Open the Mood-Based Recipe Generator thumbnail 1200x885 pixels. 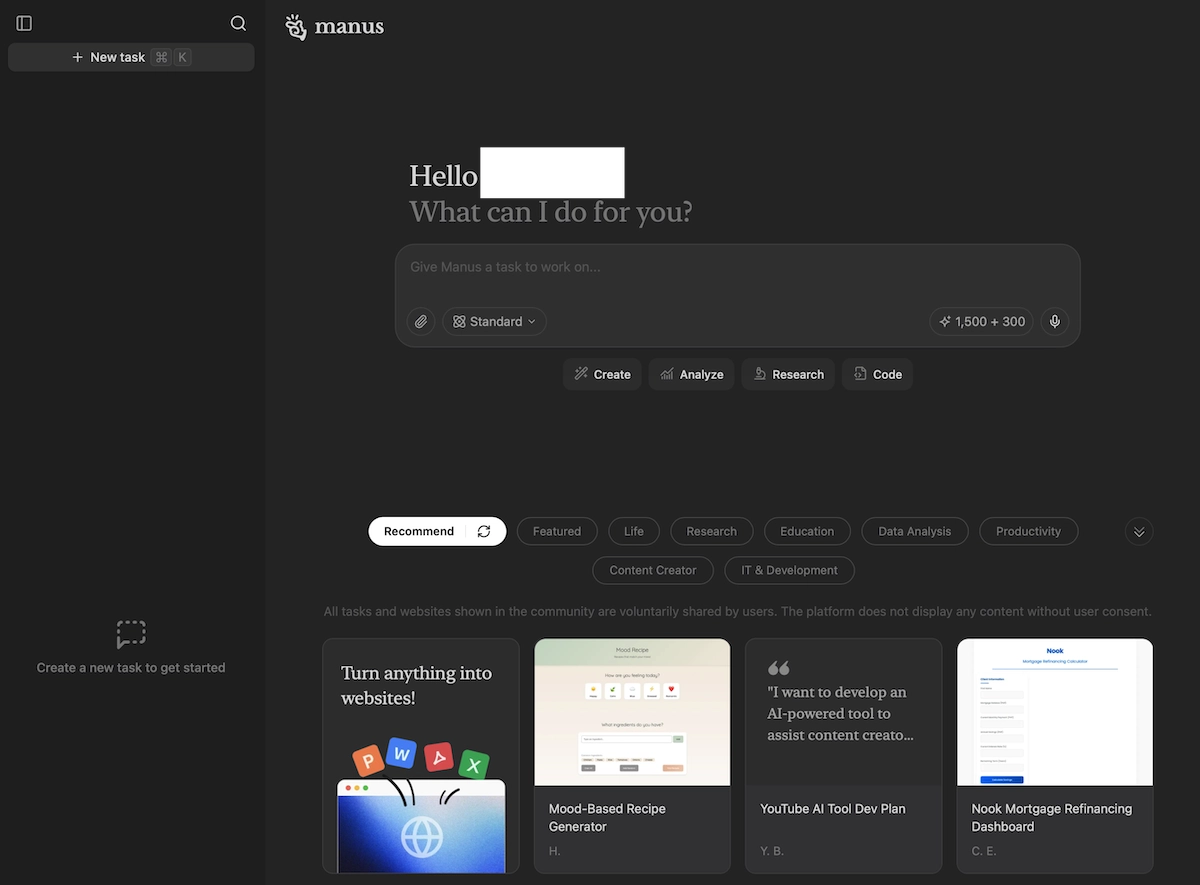[633, 712]
